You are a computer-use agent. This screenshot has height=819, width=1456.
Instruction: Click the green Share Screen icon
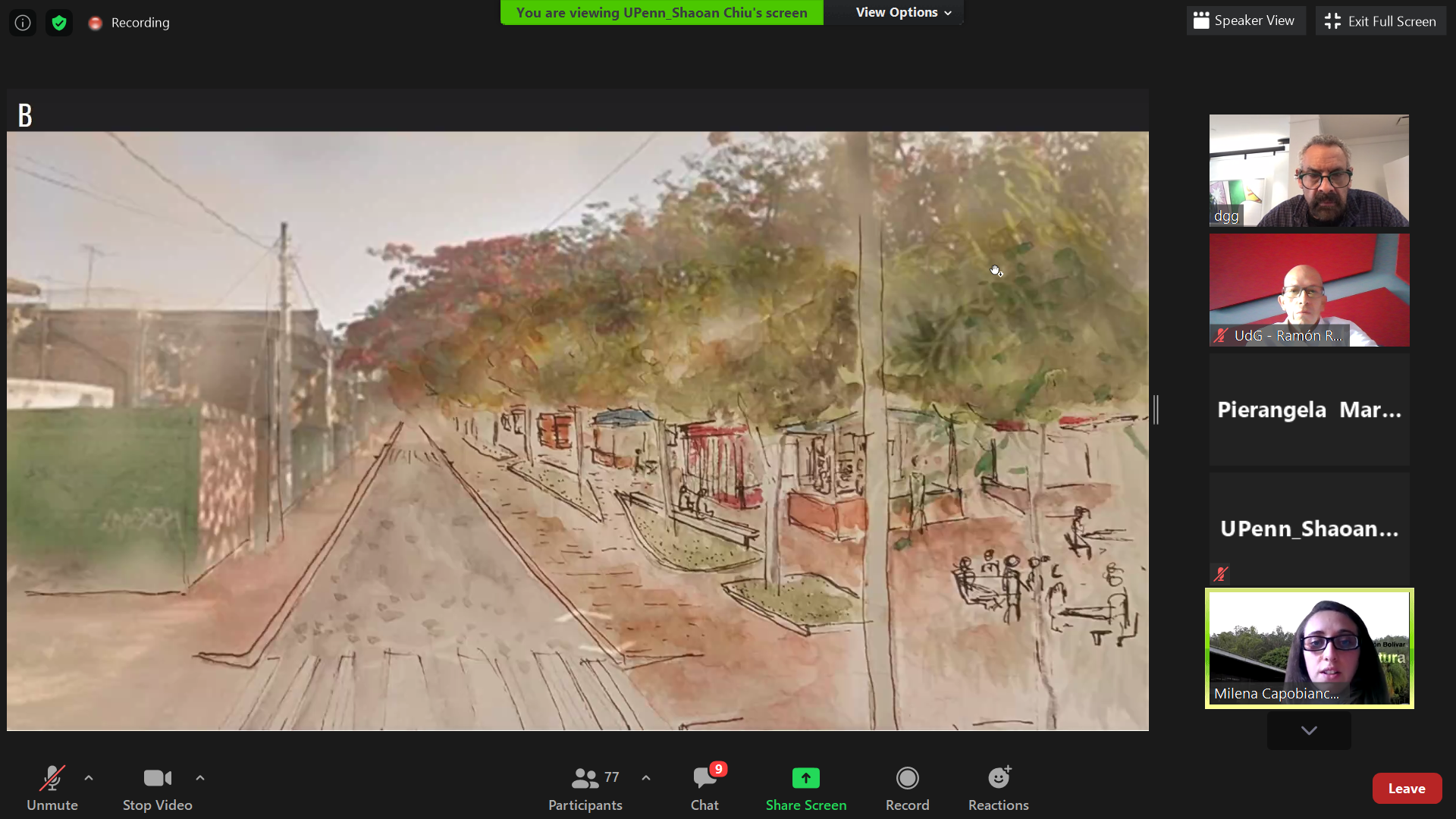click(805, 778)
